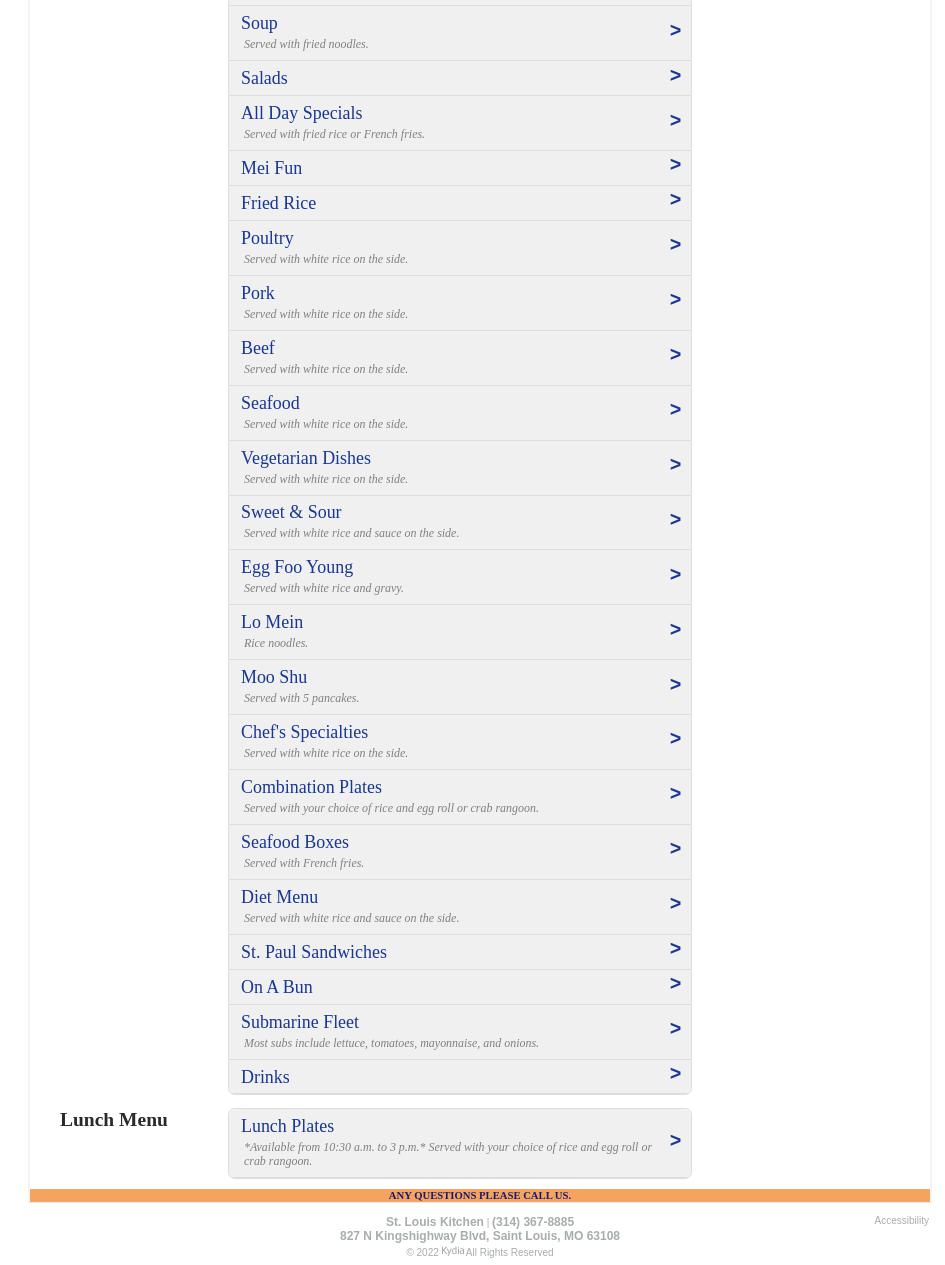Click the chevron next to Fried Rice
Image resolution: width=945 pixels, height=1265 pixels.
point(675,200)
